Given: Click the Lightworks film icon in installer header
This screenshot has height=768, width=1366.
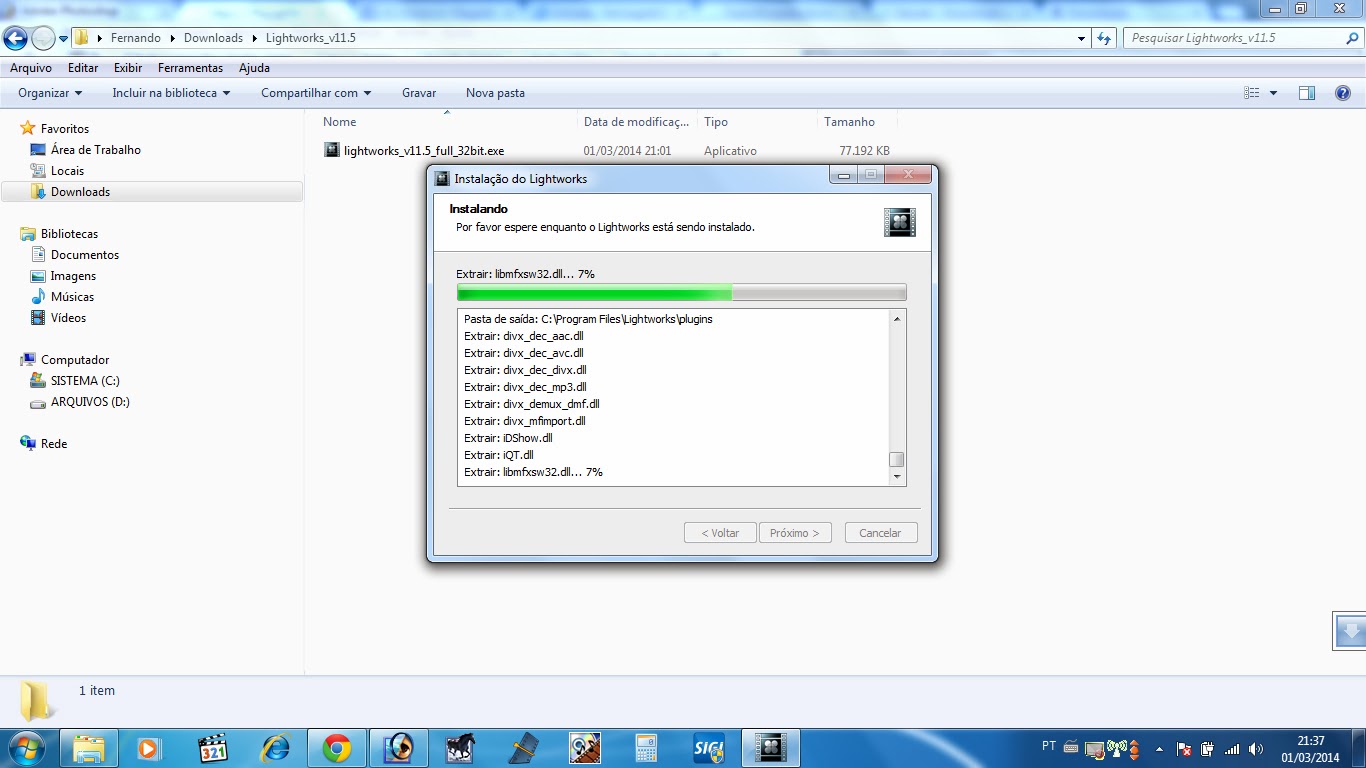Looking at the screenshot, I should click(x=900, y=222).
